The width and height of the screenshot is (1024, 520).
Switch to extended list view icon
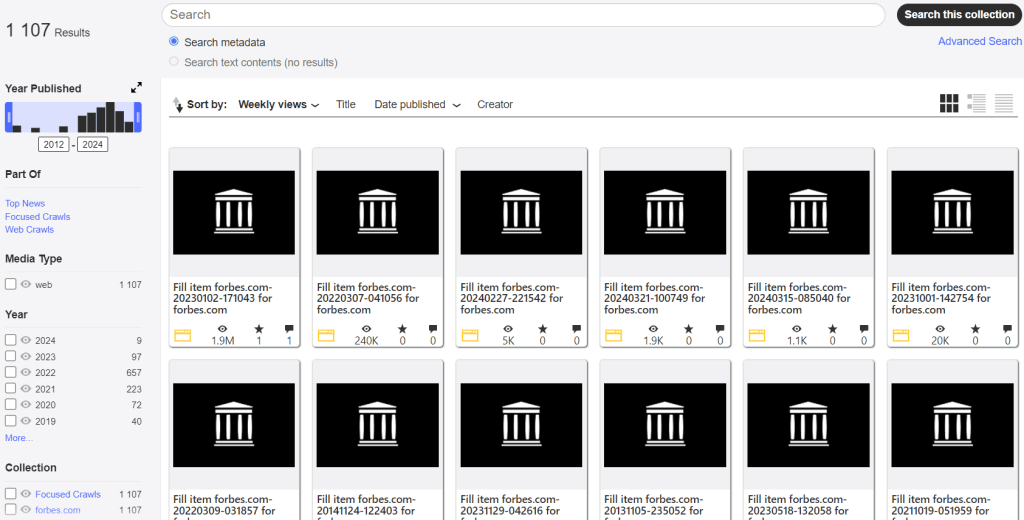coord(977,103)
